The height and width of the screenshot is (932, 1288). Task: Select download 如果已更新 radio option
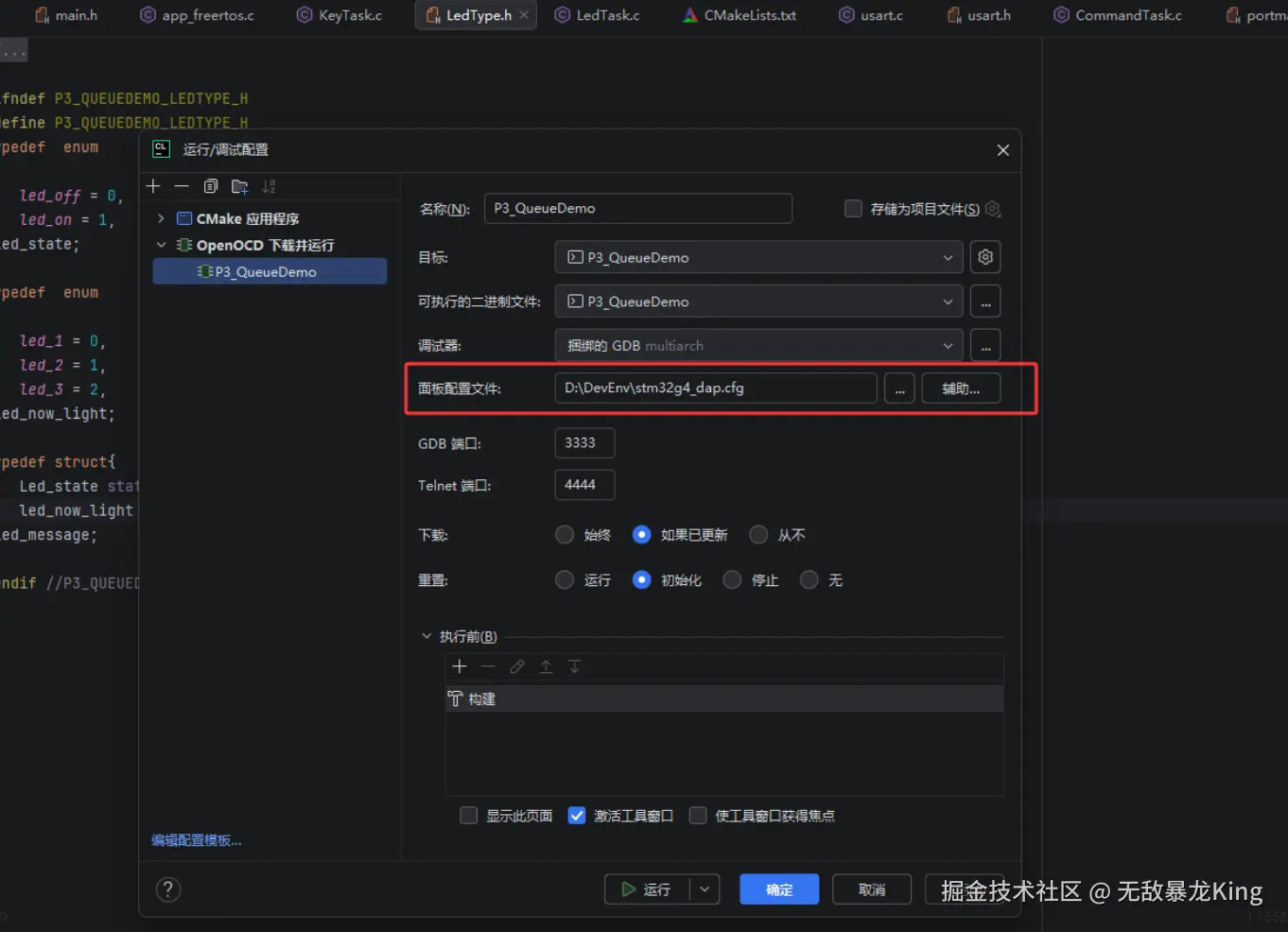(641, 535)
